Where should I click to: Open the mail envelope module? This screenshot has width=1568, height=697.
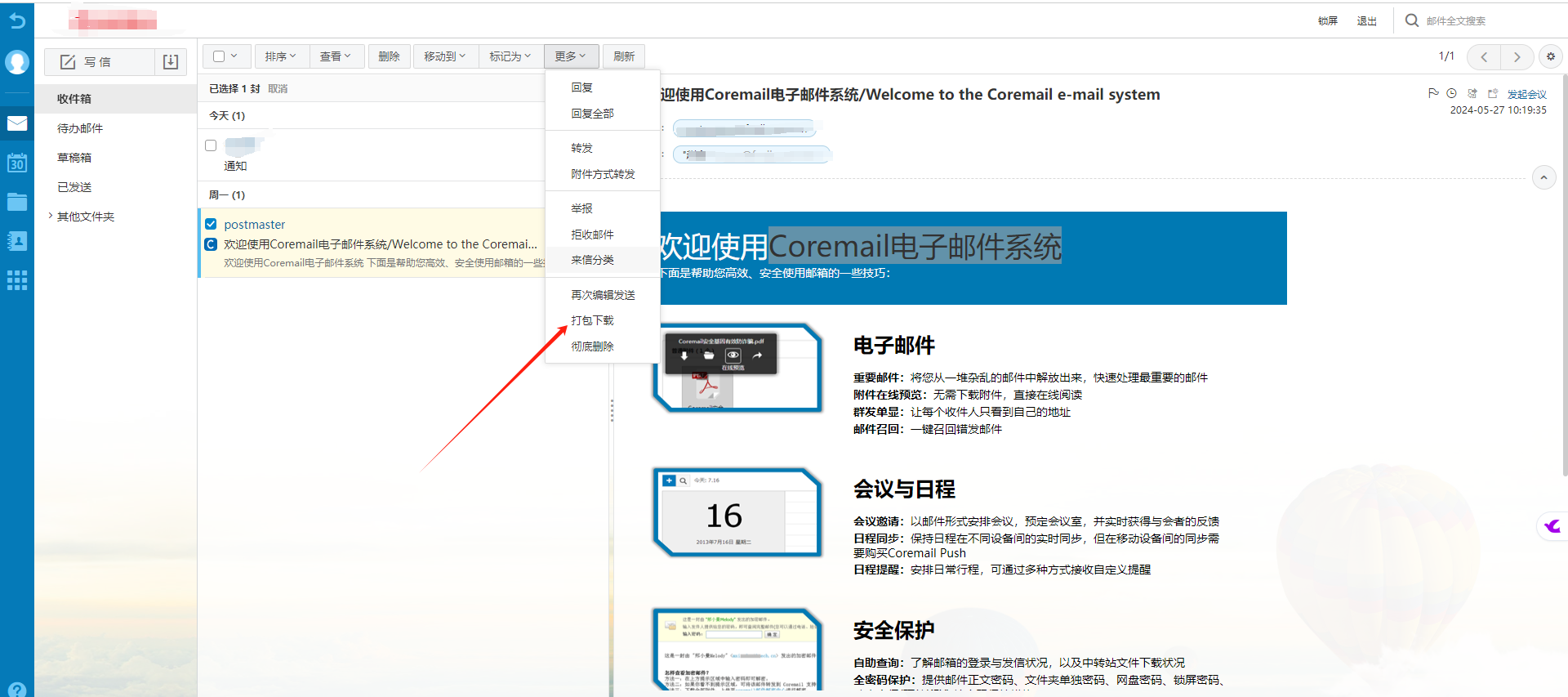coord(17,123)
